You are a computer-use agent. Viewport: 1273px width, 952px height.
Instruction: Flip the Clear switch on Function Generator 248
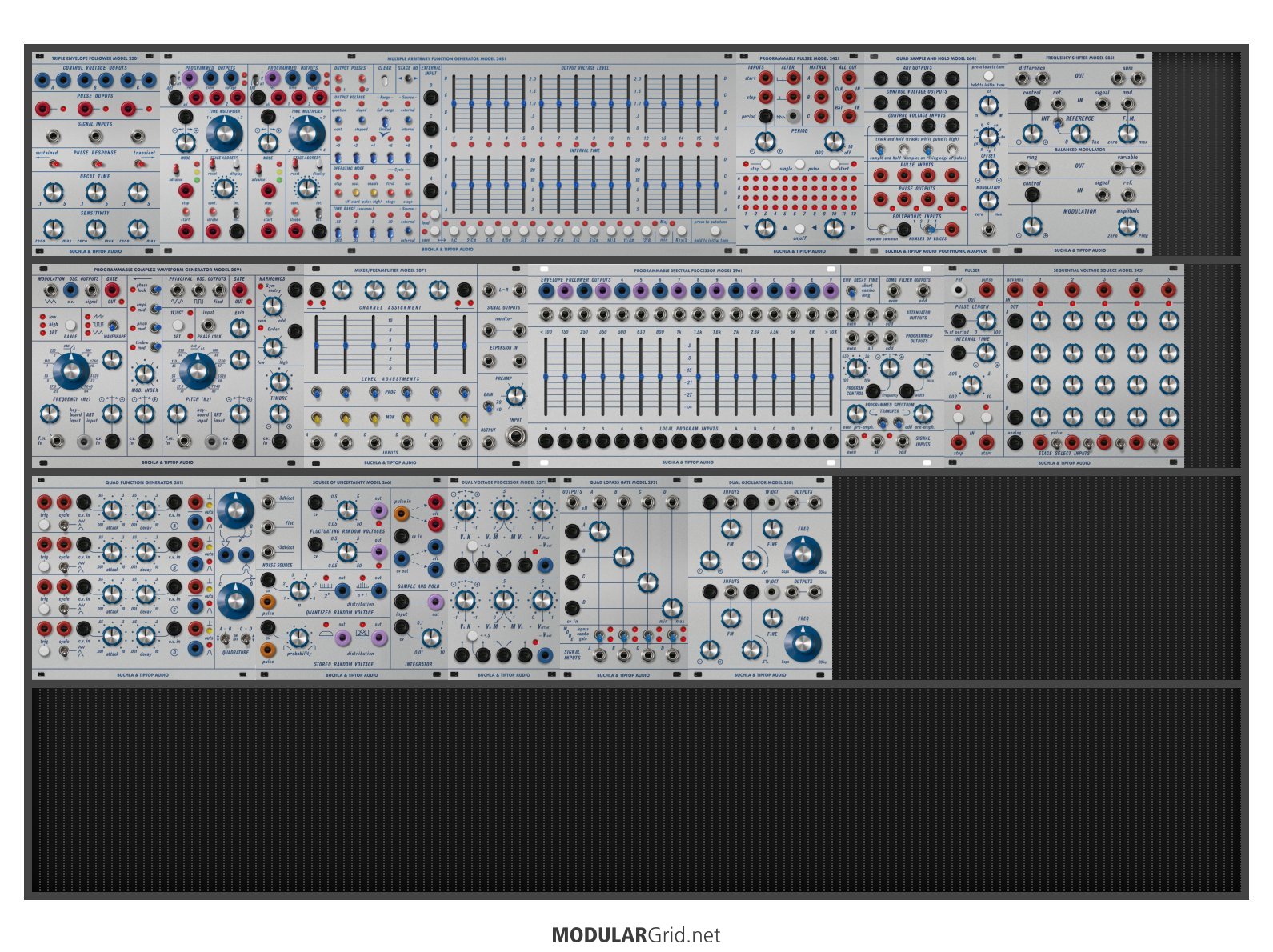point(386,81)
